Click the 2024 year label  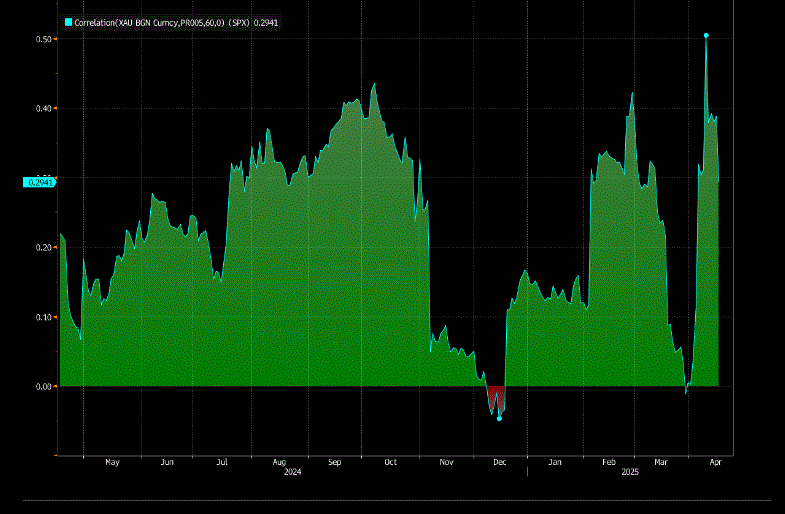pyautogui.click(x=292, y=472)
